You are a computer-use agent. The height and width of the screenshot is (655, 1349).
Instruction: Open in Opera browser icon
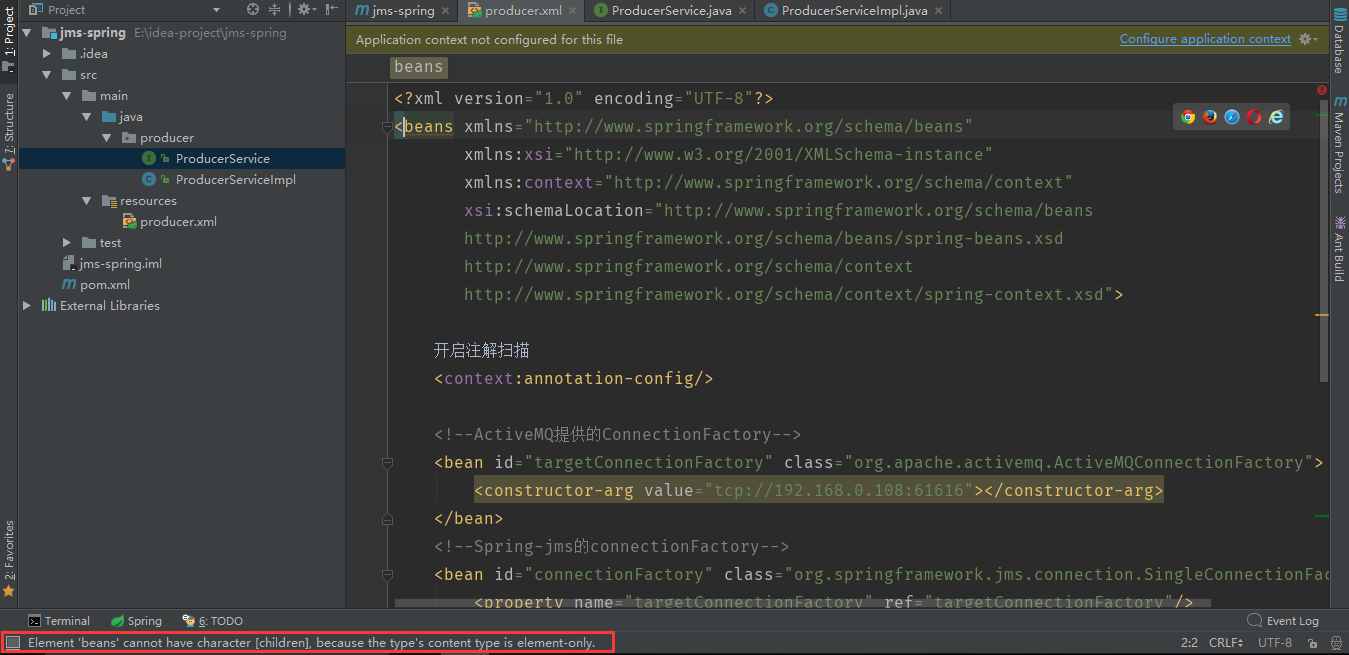point(1254,117)
